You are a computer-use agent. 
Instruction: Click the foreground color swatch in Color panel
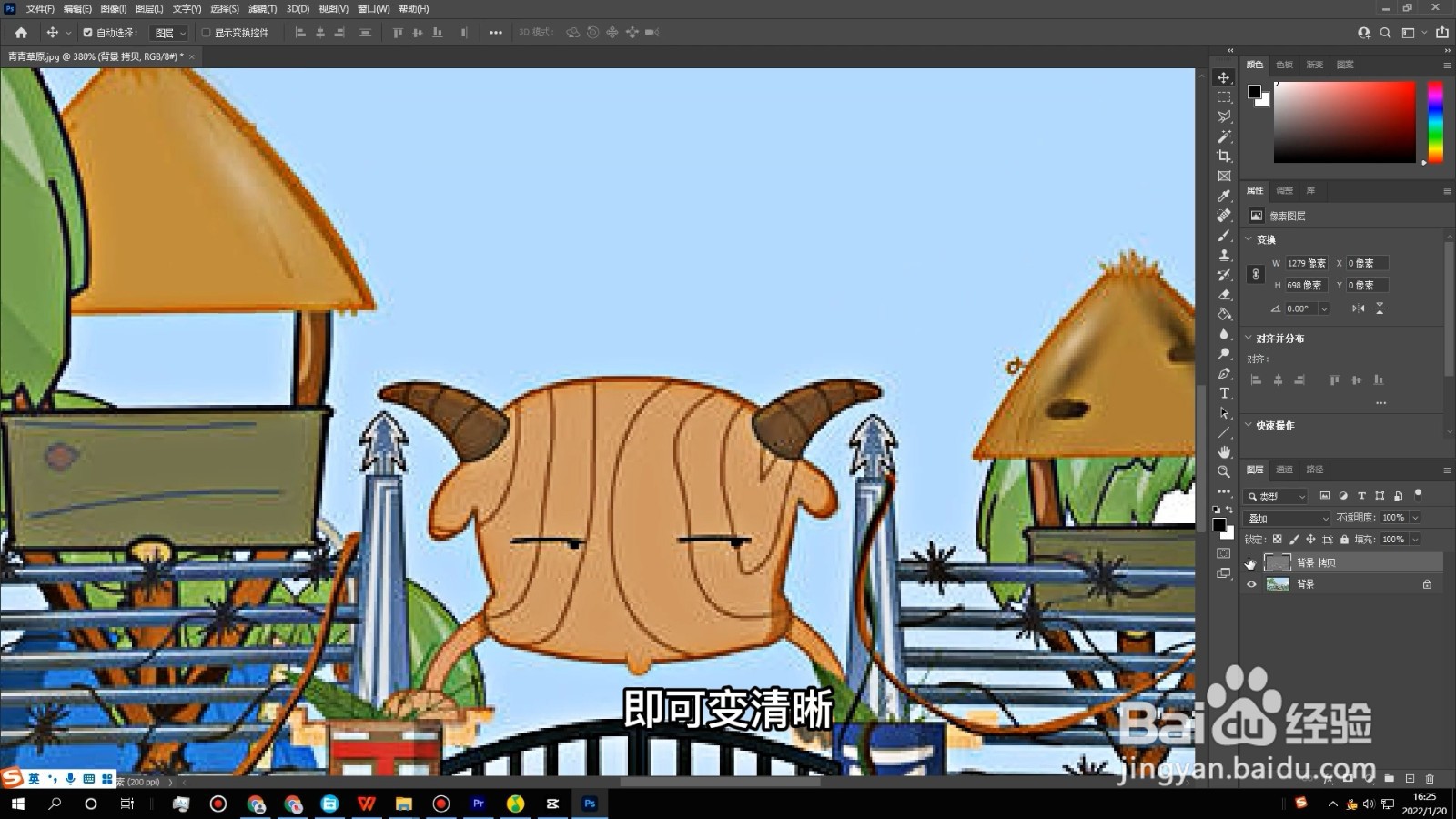[1254, 91]
